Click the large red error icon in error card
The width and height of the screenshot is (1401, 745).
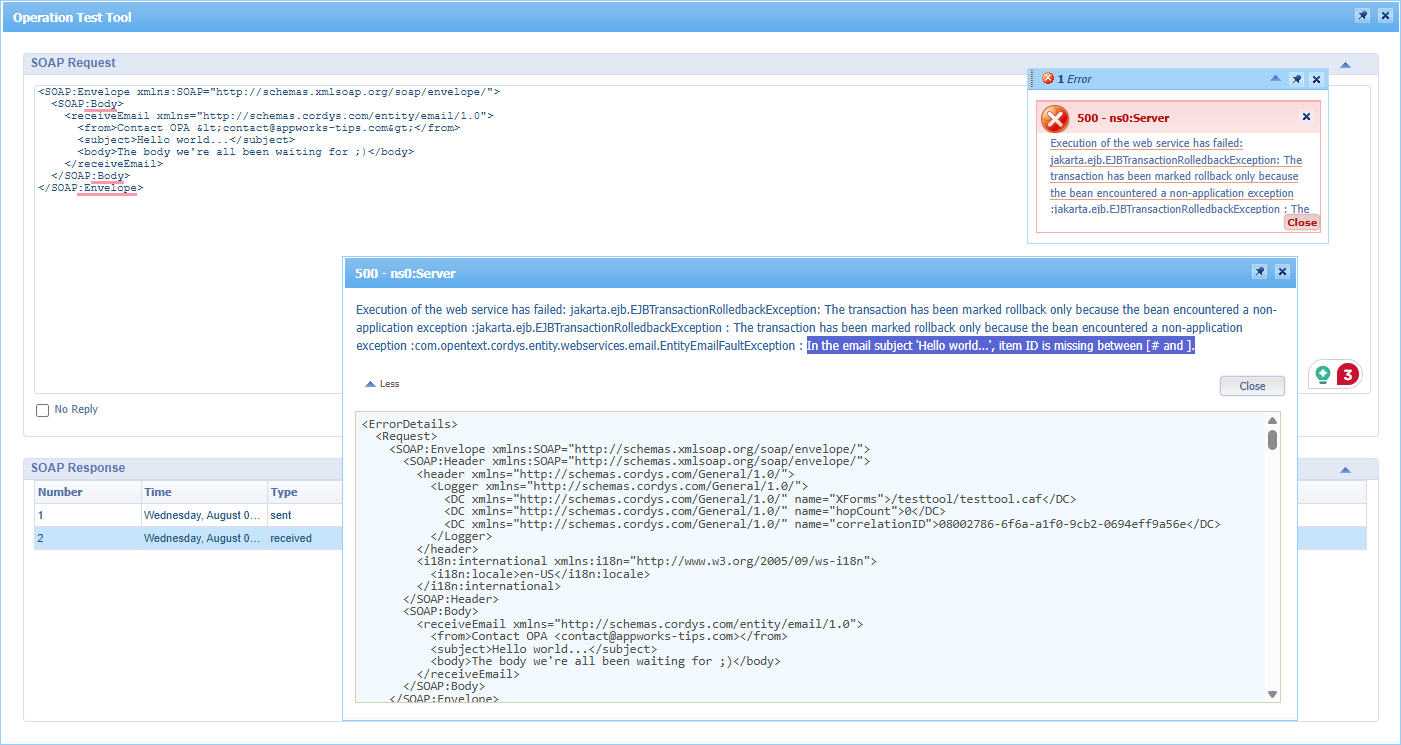pyautogui.click(x=1055, y=119)
